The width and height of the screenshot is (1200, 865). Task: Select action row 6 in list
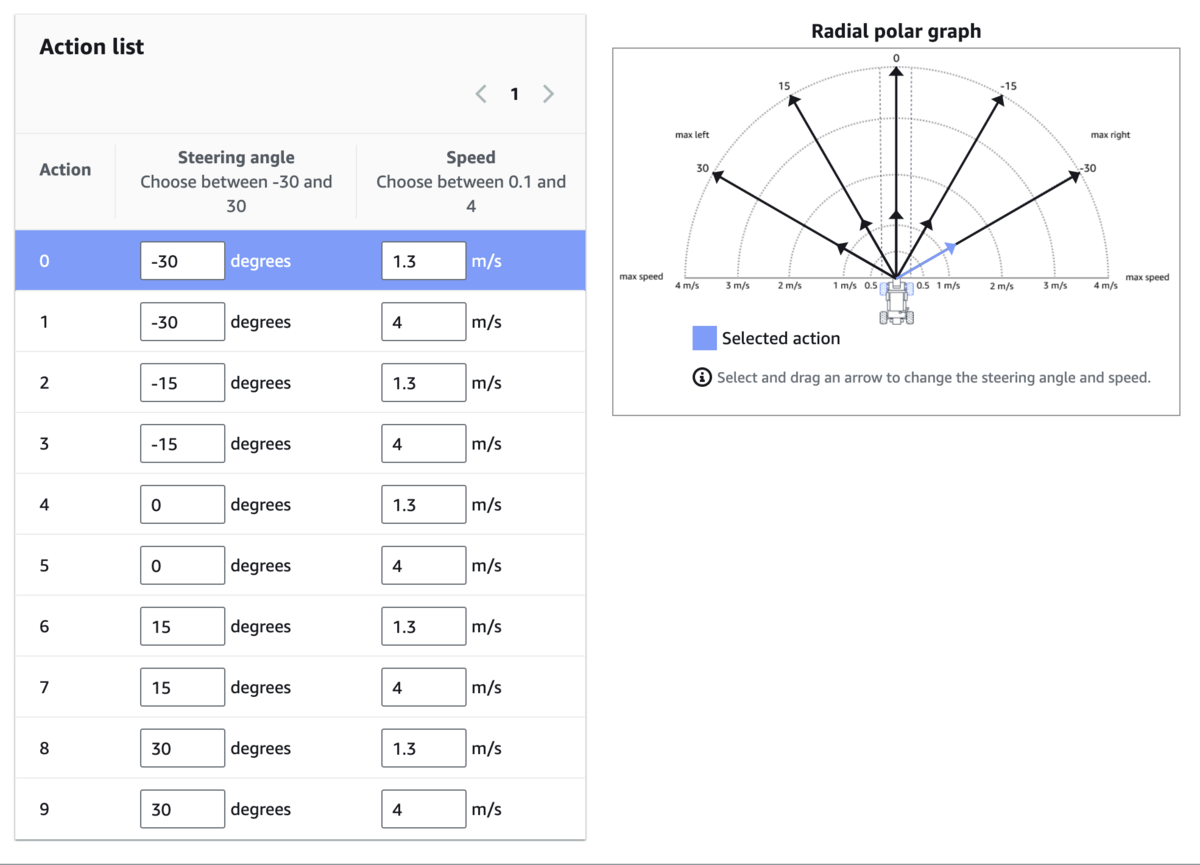[44, 627]
